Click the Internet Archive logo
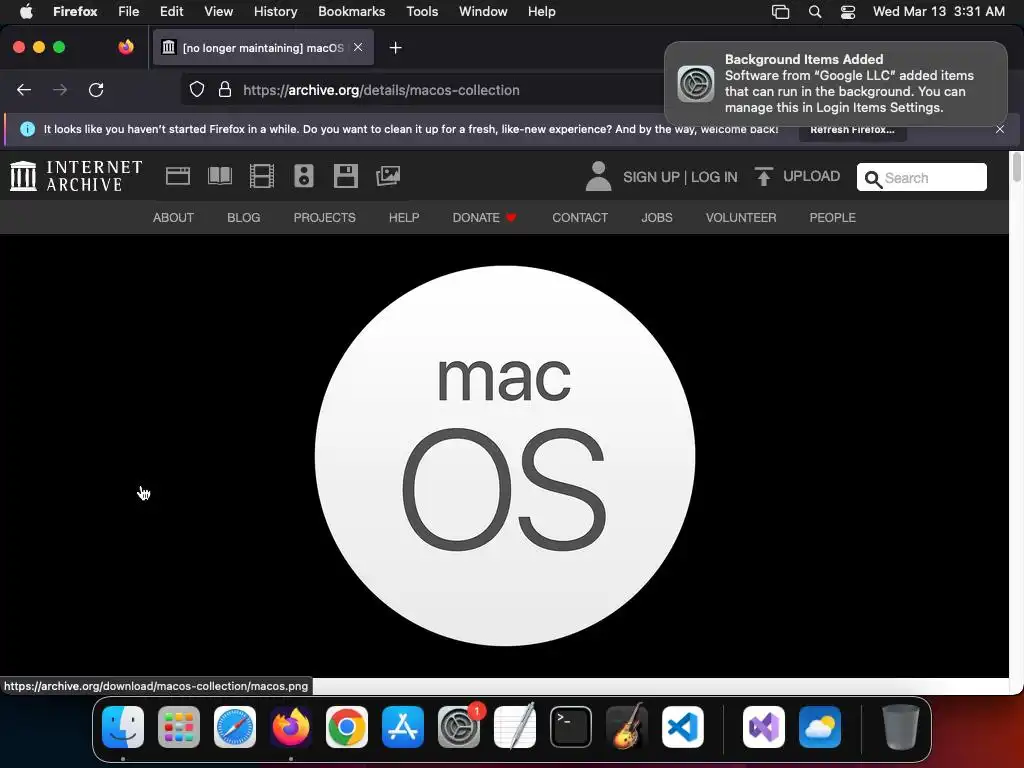The width and height of the screenshot is (1024, 768). [76, 176]
